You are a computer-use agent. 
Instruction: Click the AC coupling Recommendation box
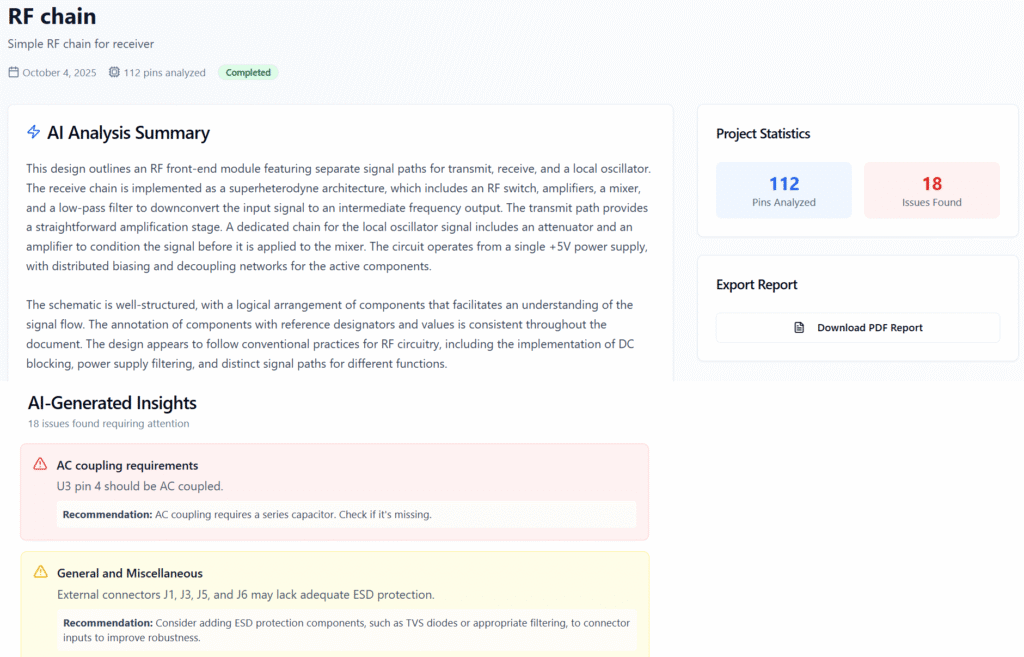coord(346,514)
